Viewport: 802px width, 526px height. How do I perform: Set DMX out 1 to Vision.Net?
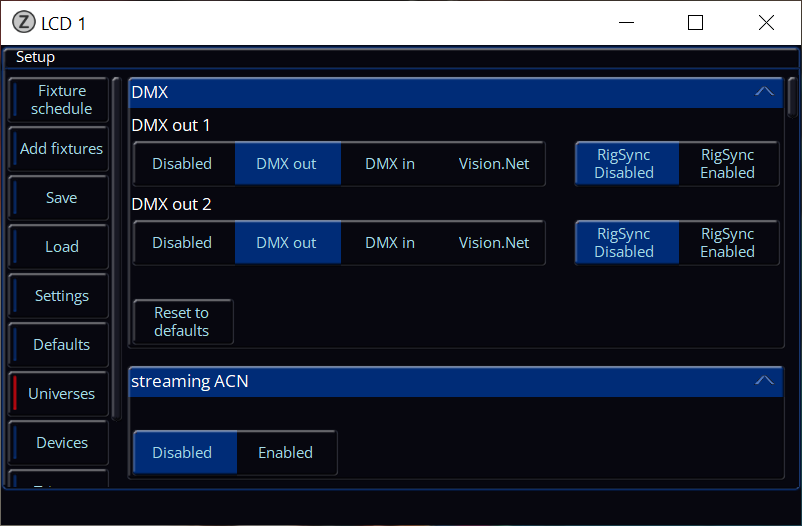(x=494, y=164)
